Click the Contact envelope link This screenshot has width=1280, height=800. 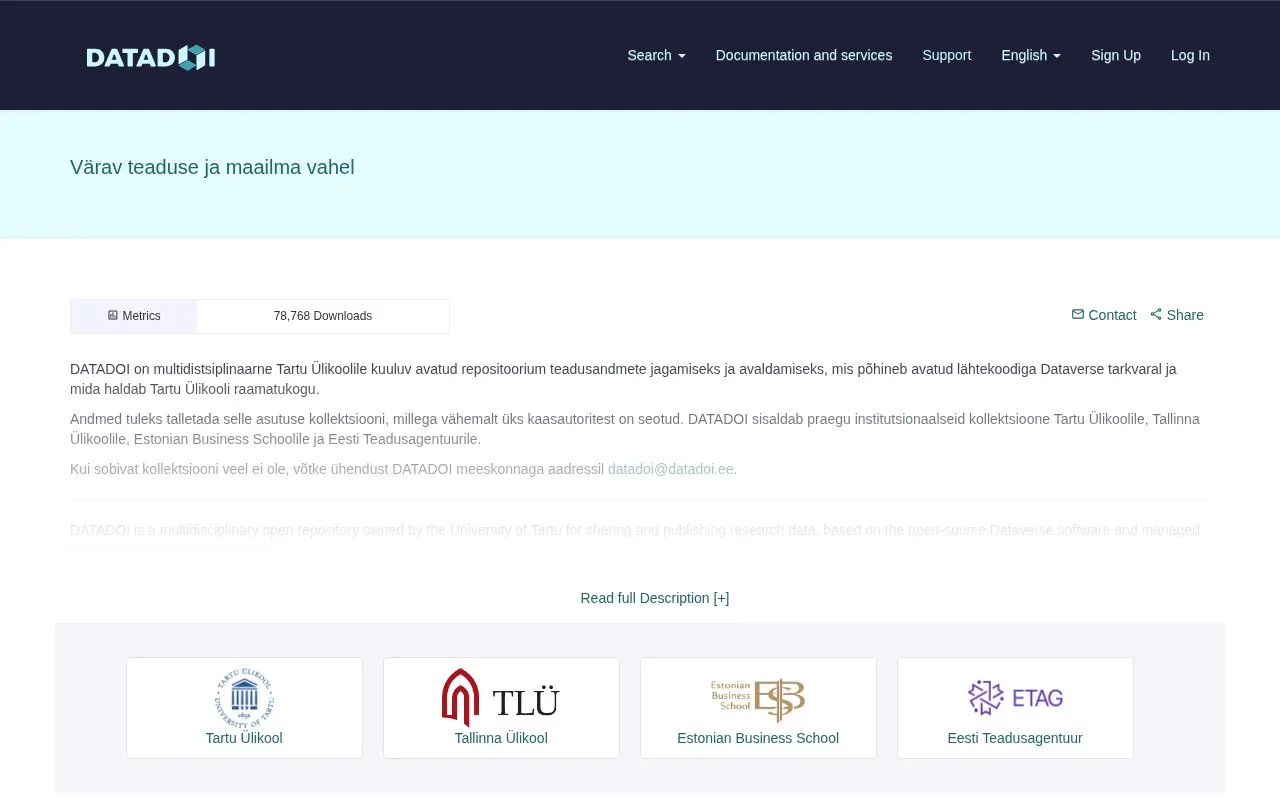(x=1104, y=315)
